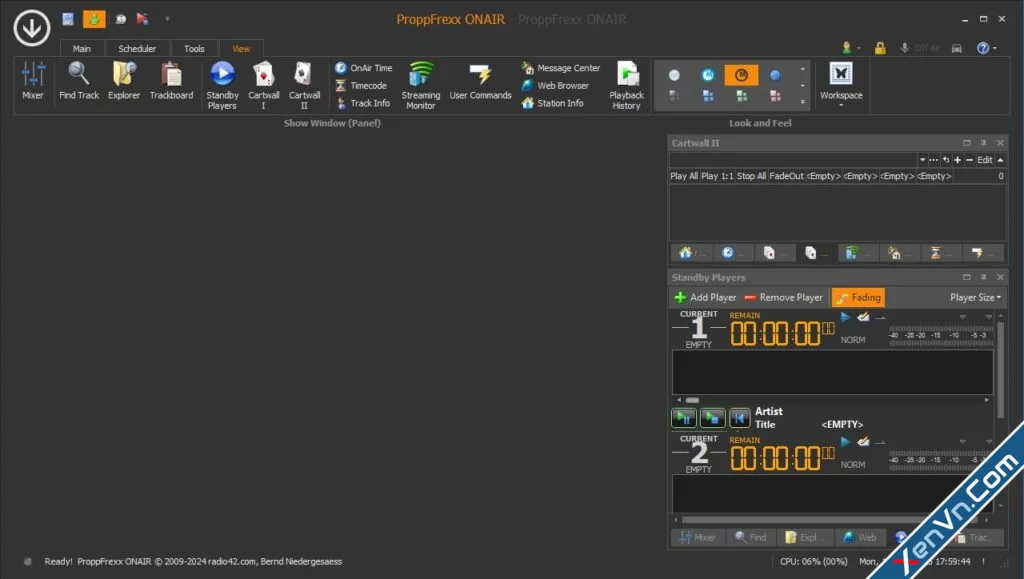1024x579 pixels.
Task: Click Play All in Cartwall II
Action: click(684, 176)
